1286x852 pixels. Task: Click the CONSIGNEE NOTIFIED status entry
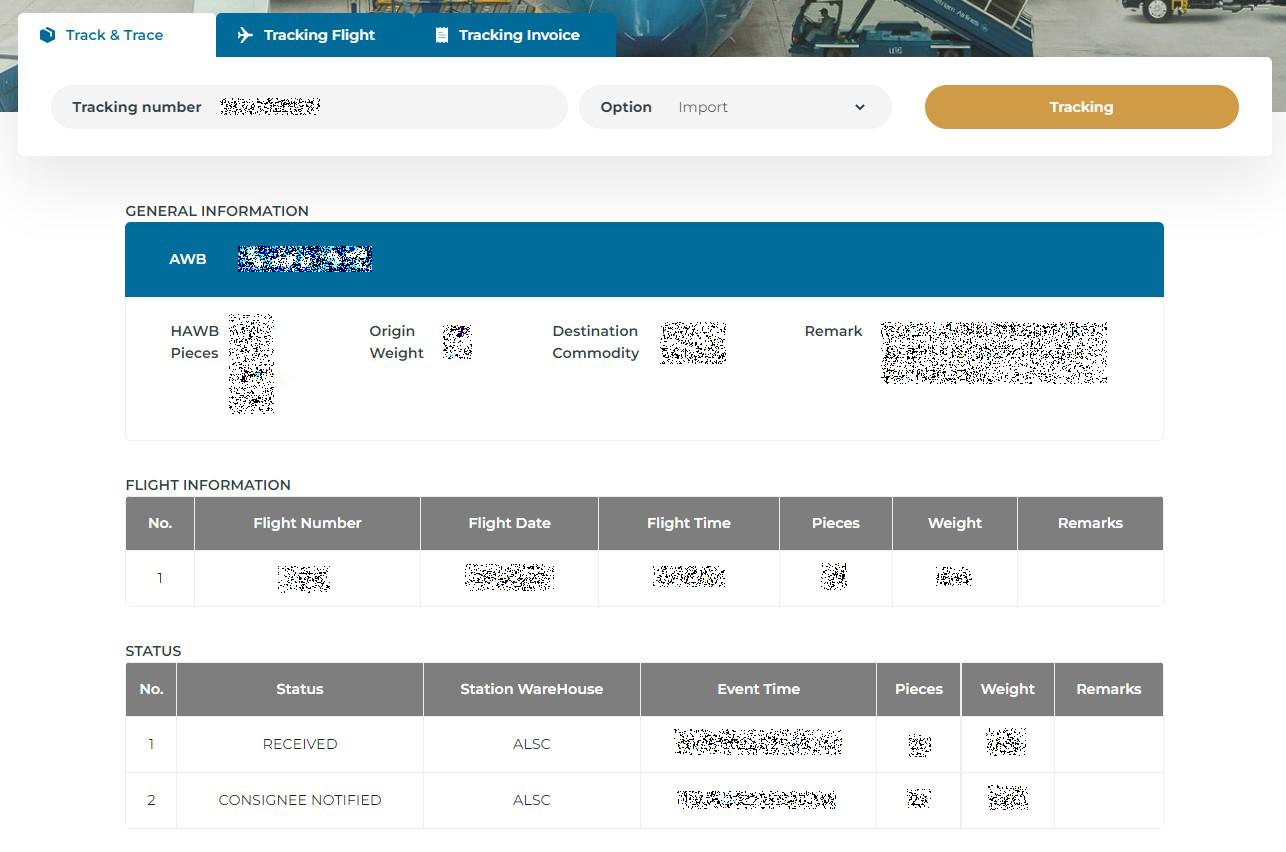(x=299, y=800)
